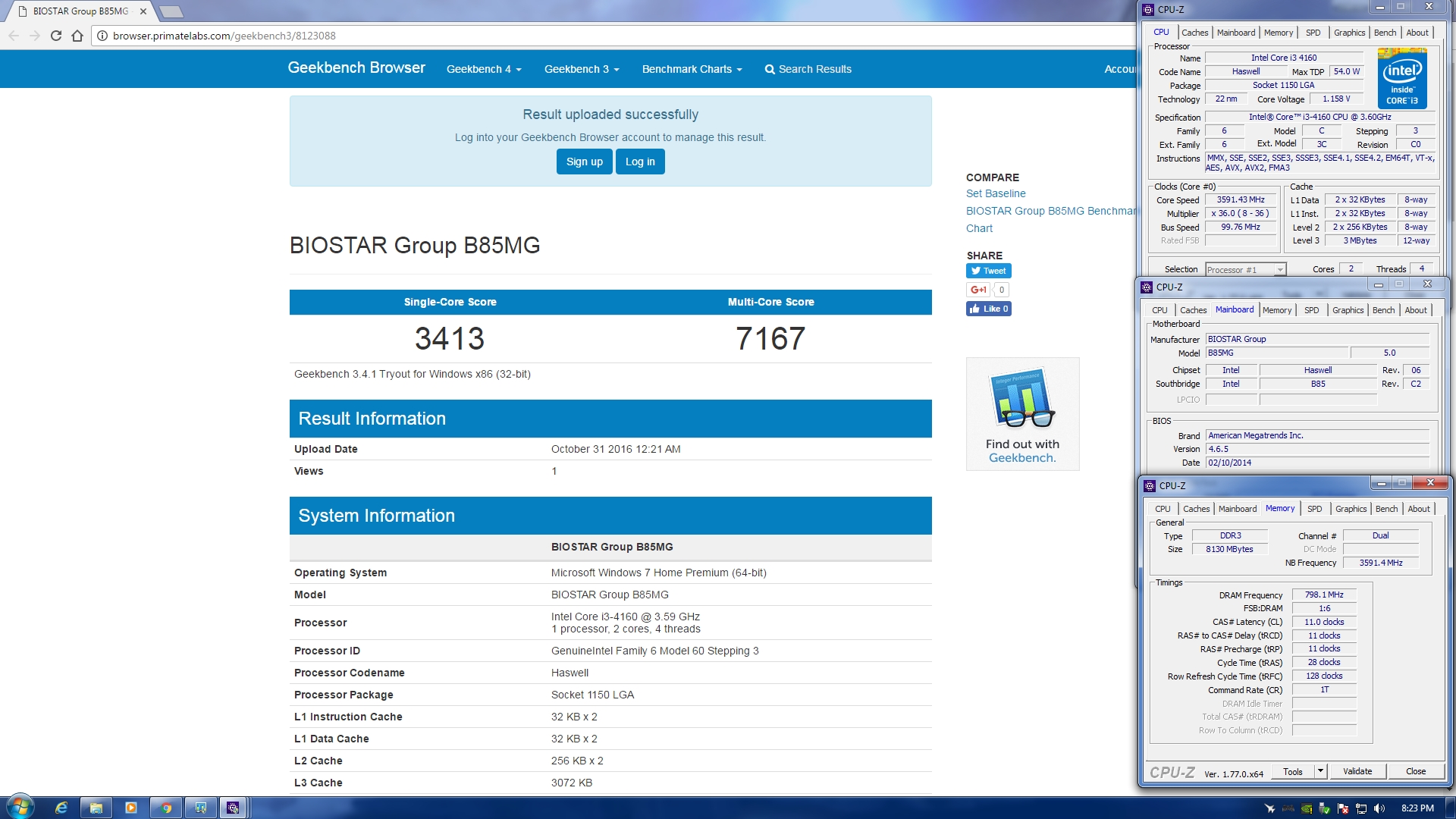This screenshot has height=819, width=1456.
Task: Open Windows Explorer from taskbar
Action: 96,808
